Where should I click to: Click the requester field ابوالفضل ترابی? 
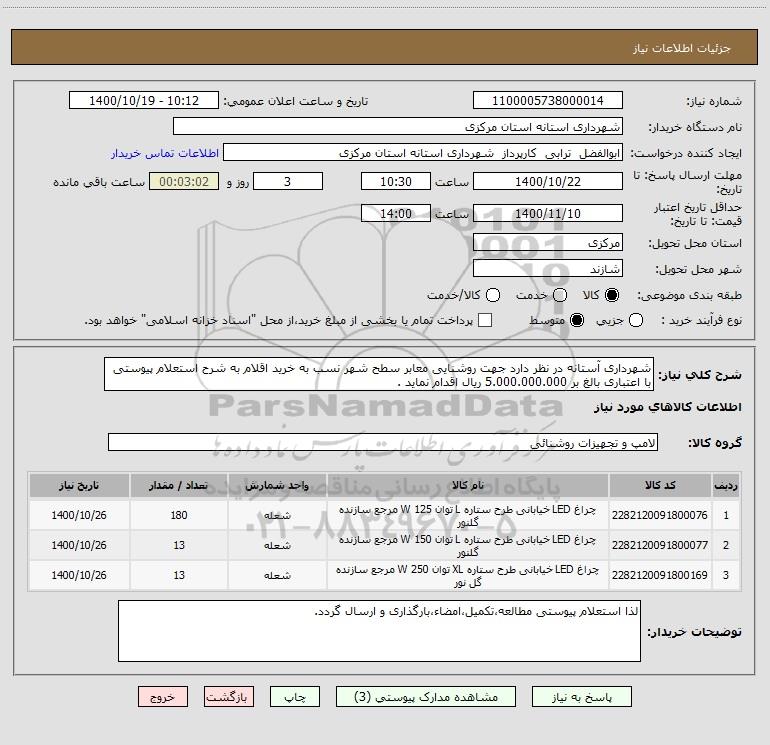pos(423,153)
